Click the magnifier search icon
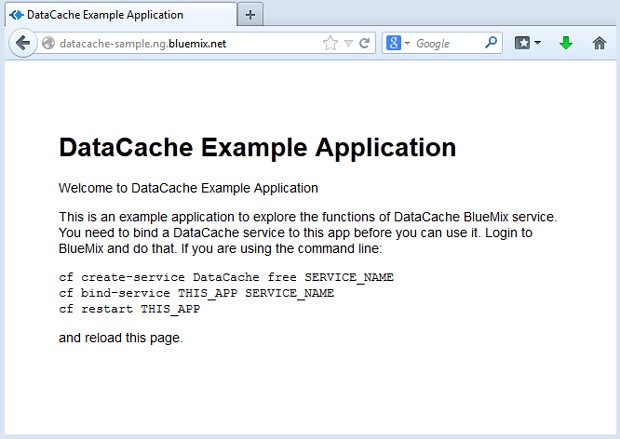This screenshot has width=620, height=439. point(491,42)
